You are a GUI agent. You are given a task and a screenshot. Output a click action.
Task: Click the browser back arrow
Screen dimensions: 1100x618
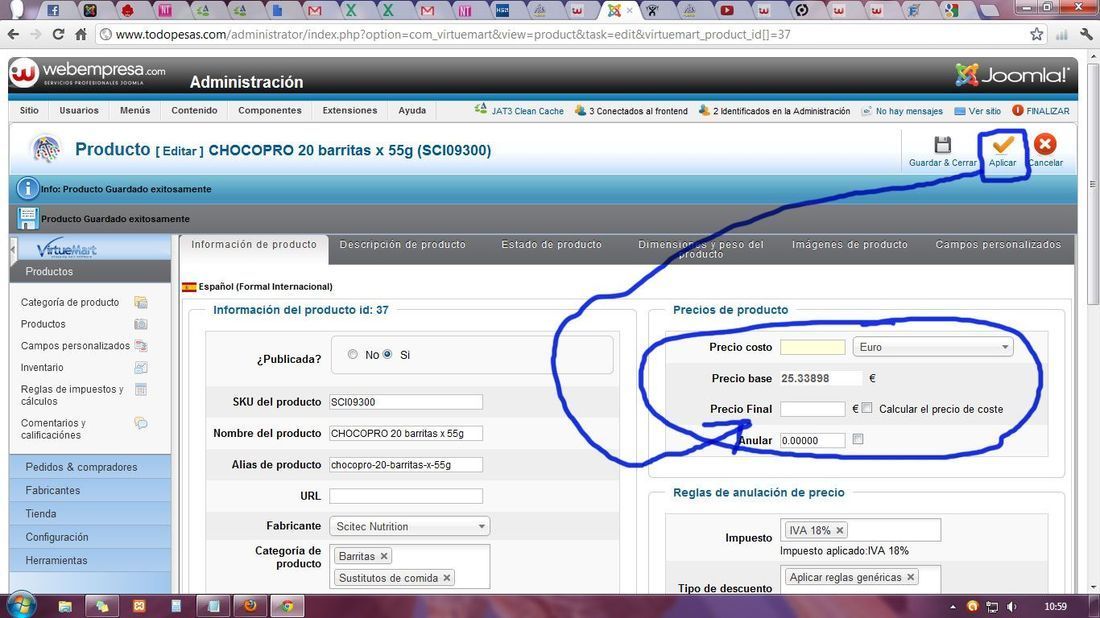pyautogui.click(x=13, y=34)
